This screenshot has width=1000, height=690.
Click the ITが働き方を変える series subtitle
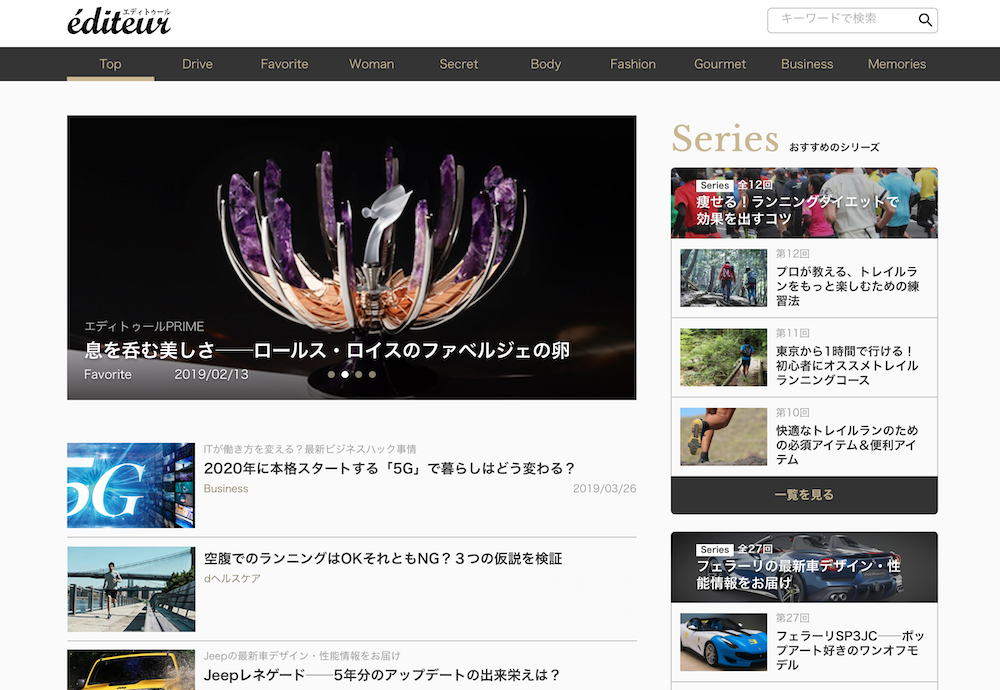[x=310, y=449]
